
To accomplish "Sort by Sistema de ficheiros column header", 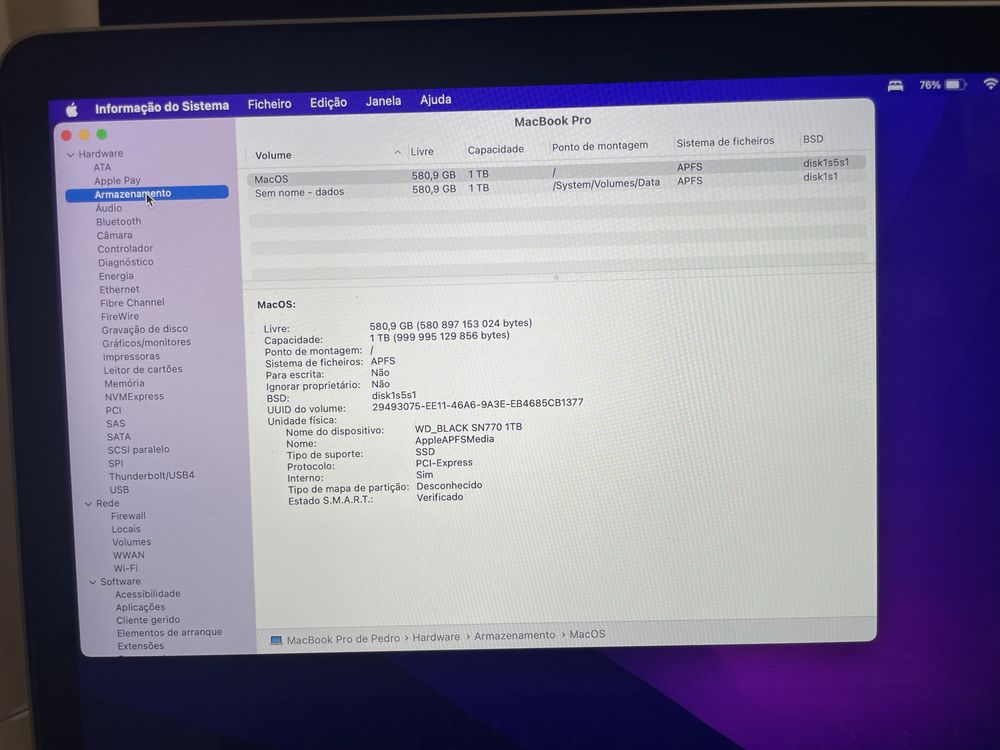I will click(x=725, y=142).
